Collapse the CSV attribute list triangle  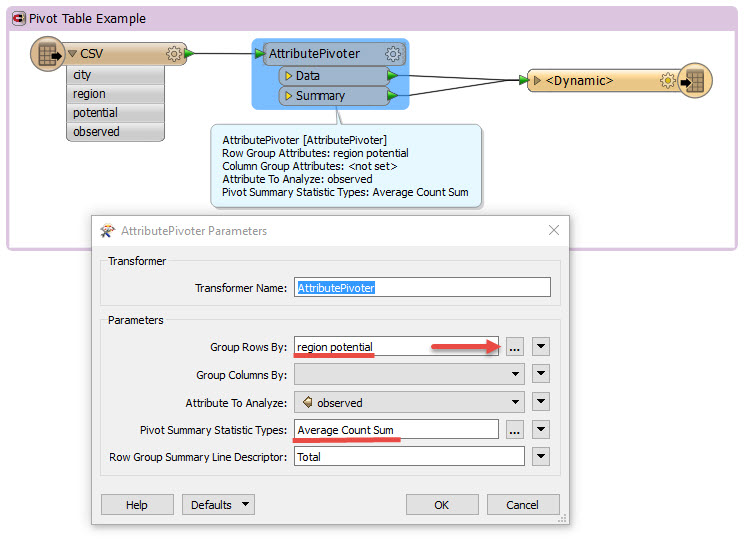[x=72, y=54]
